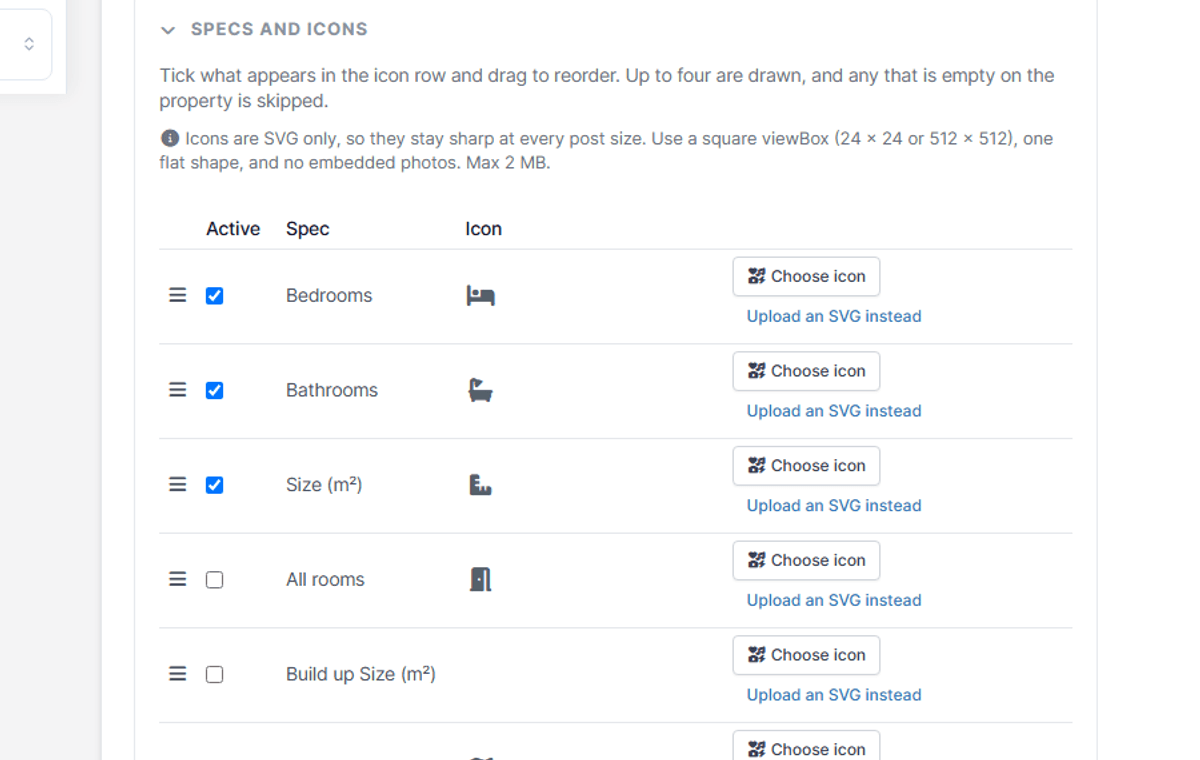Grab the drag handle of the Bedrooms row
1200x760 pixels.
[178, 296]
